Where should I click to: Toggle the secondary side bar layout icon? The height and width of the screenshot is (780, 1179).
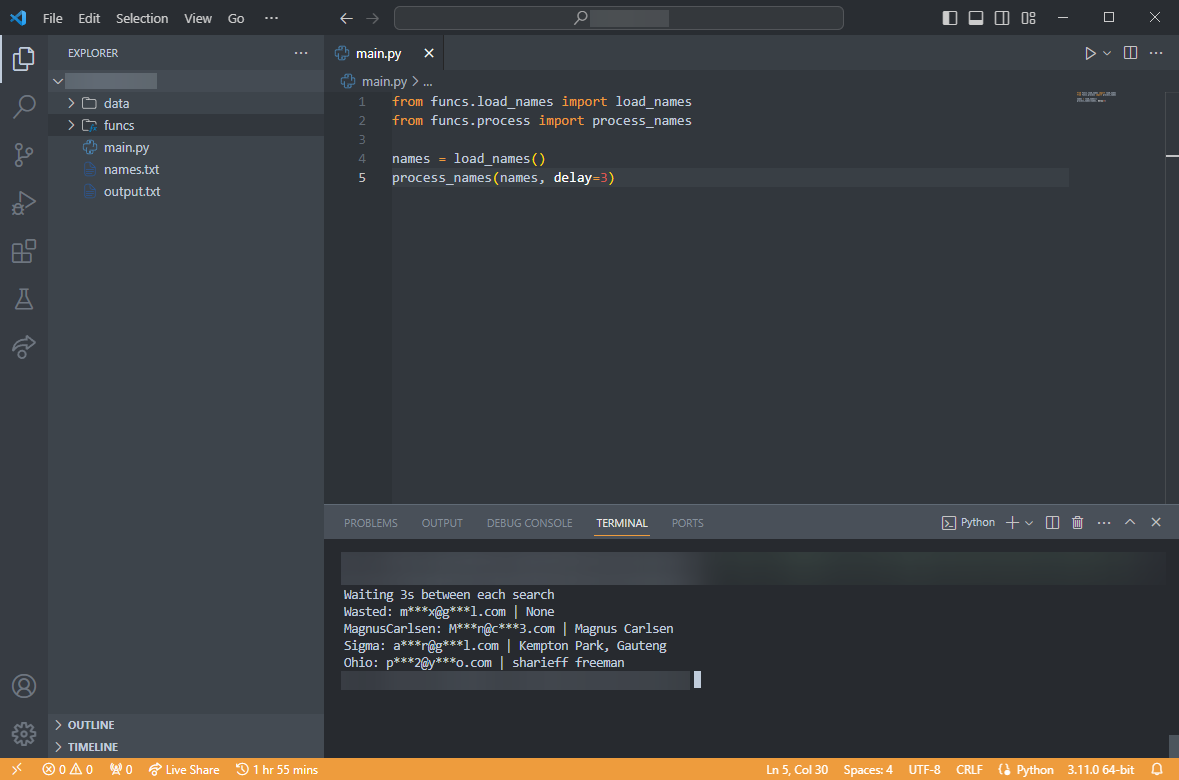(1002, 18)
